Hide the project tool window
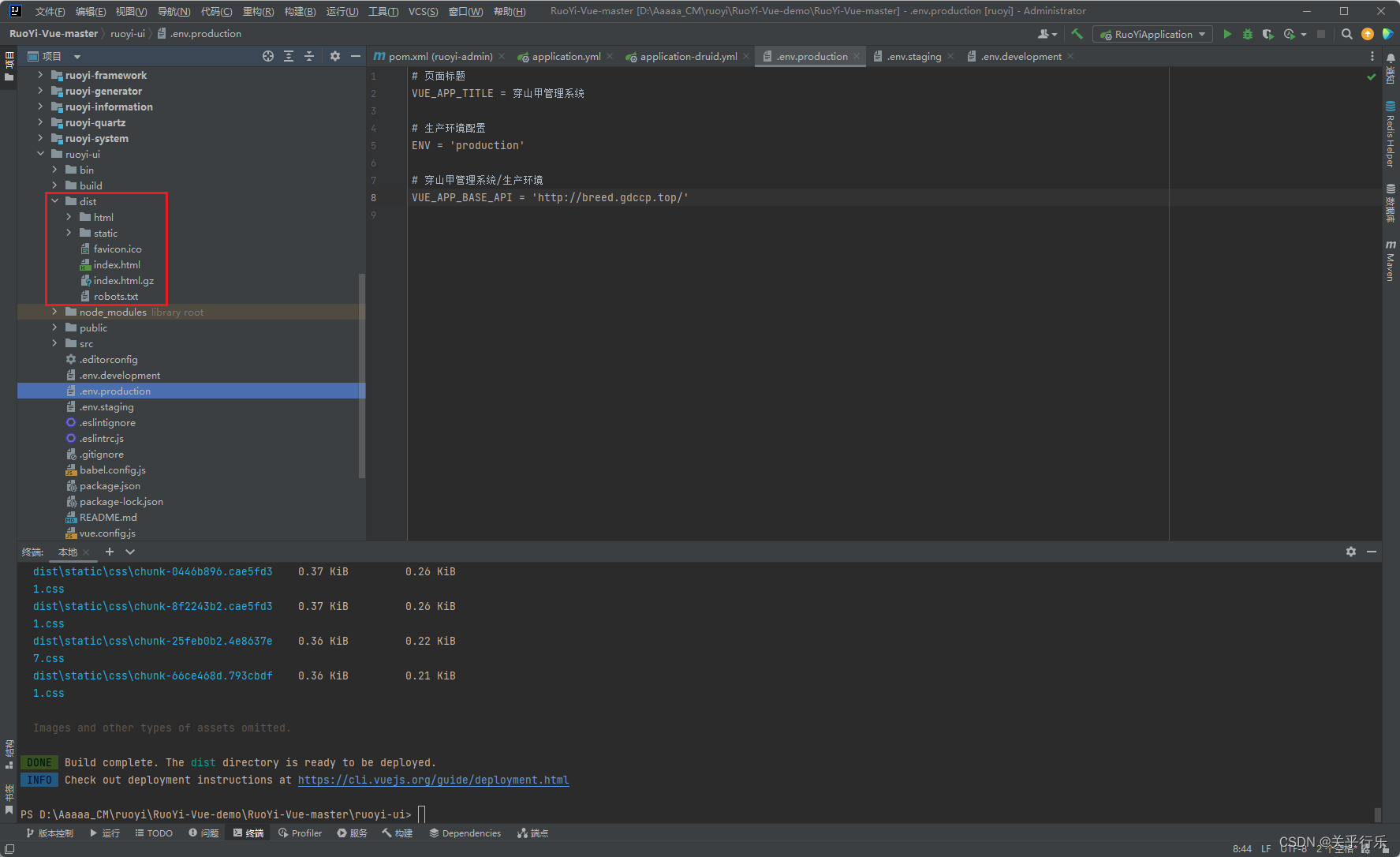 tap(356, 56)
